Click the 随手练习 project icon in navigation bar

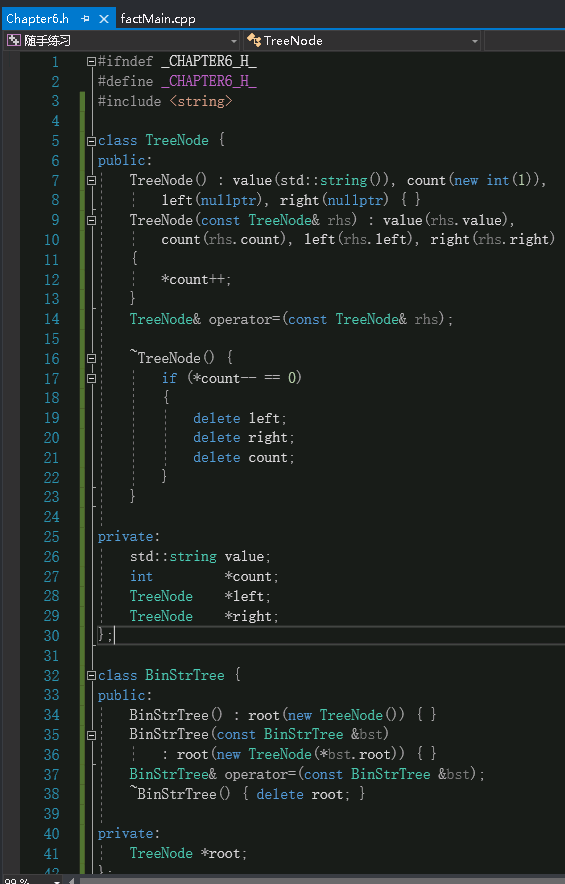(13, 41)
